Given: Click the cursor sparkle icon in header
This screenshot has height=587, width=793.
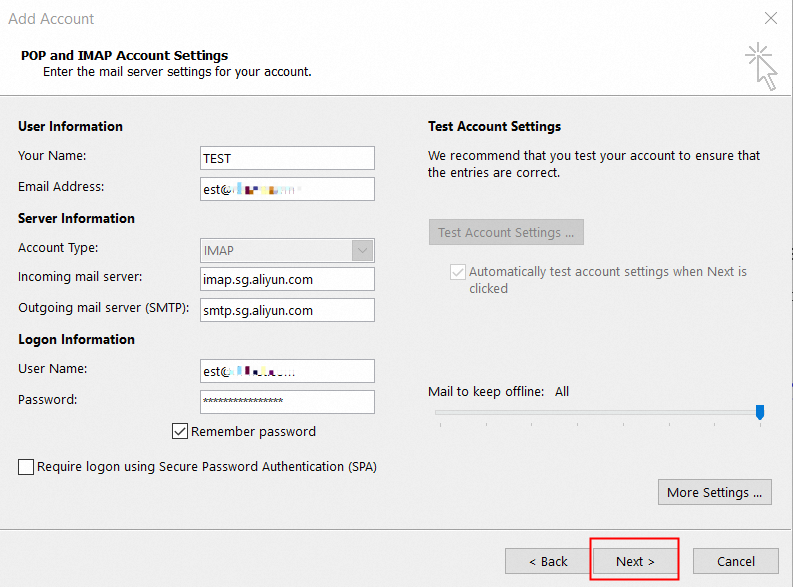Looking at the screenshot, I should [x=762, y=65].
